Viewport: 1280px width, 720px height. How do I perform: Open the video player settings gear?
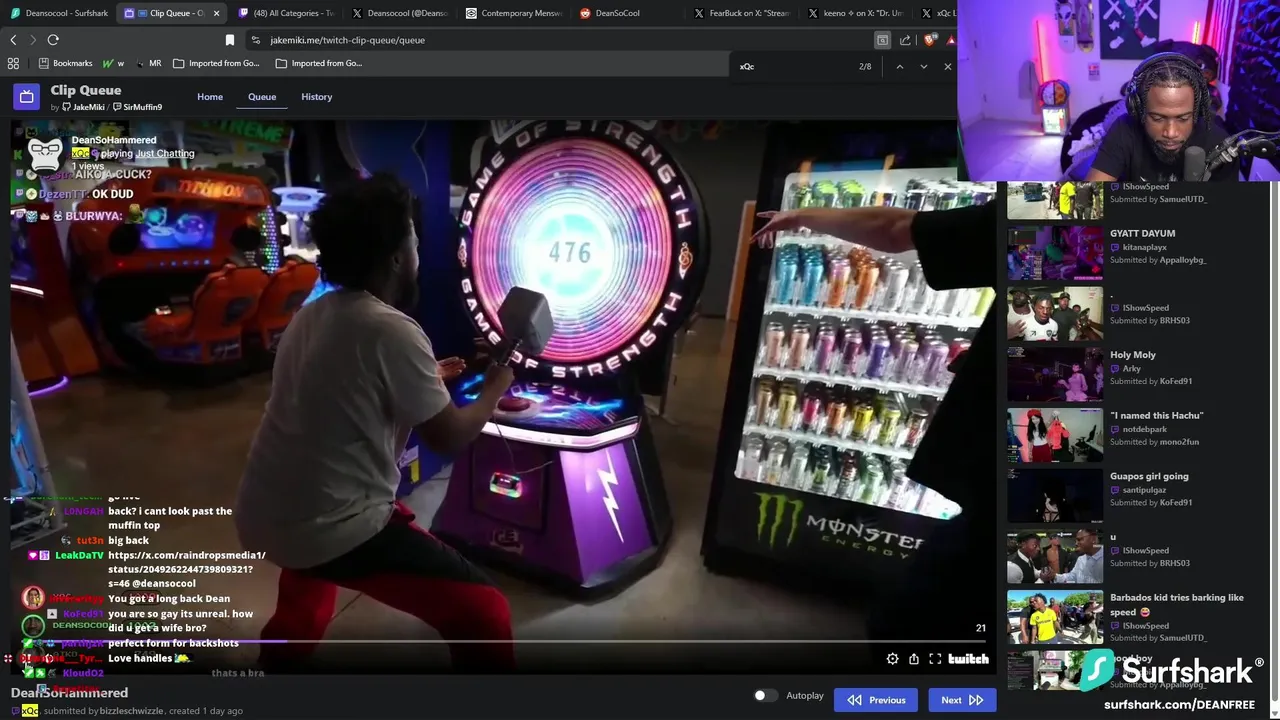[x=892, y=659]
